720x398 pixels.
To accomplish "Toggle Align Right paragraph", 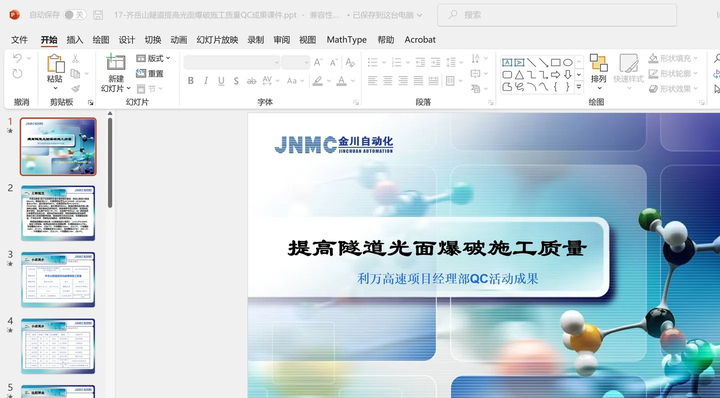I will [x=403, y=81].
